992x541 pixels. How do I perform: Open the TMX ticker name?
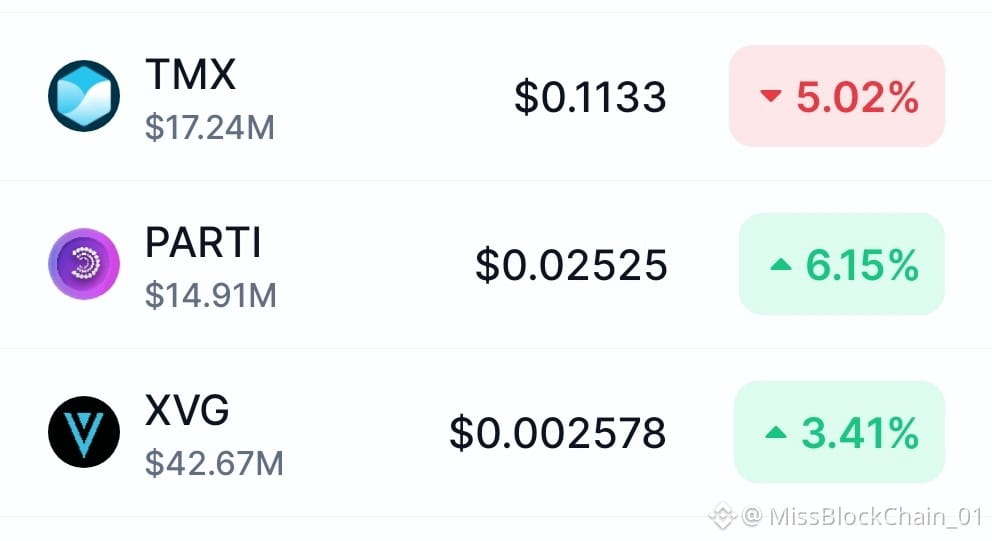(x=190, y=74)
